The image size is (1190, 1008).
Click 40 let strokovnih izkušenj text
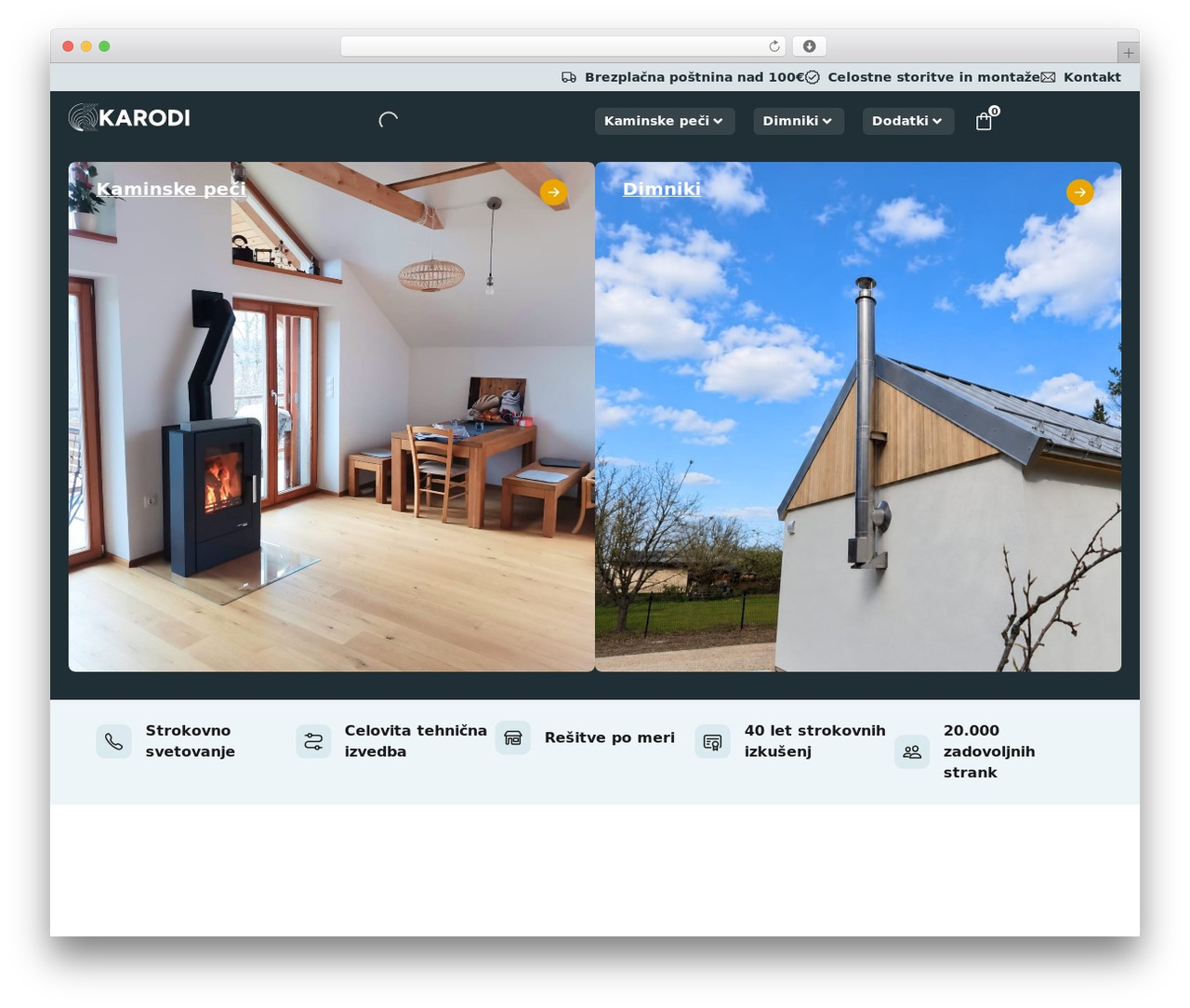[815, 741]
